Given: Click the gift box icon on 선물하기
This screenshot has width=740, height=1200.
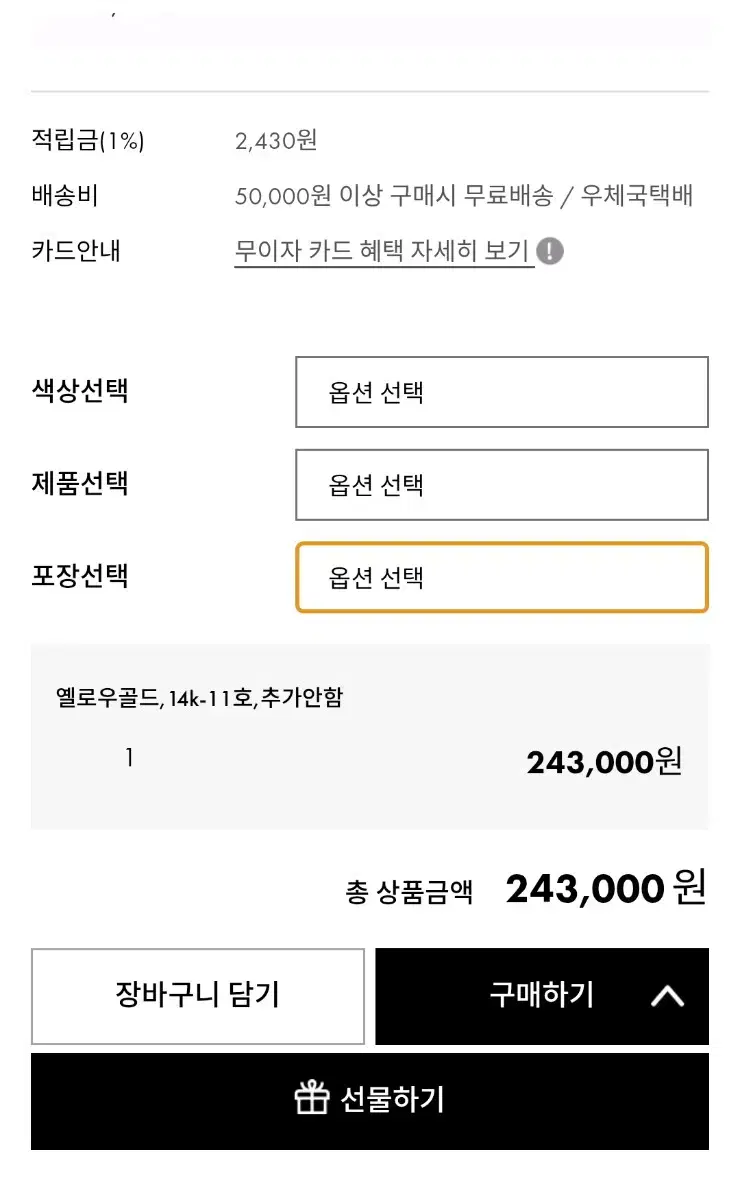Looking at the screenshot, I should tap(312, 1099).
